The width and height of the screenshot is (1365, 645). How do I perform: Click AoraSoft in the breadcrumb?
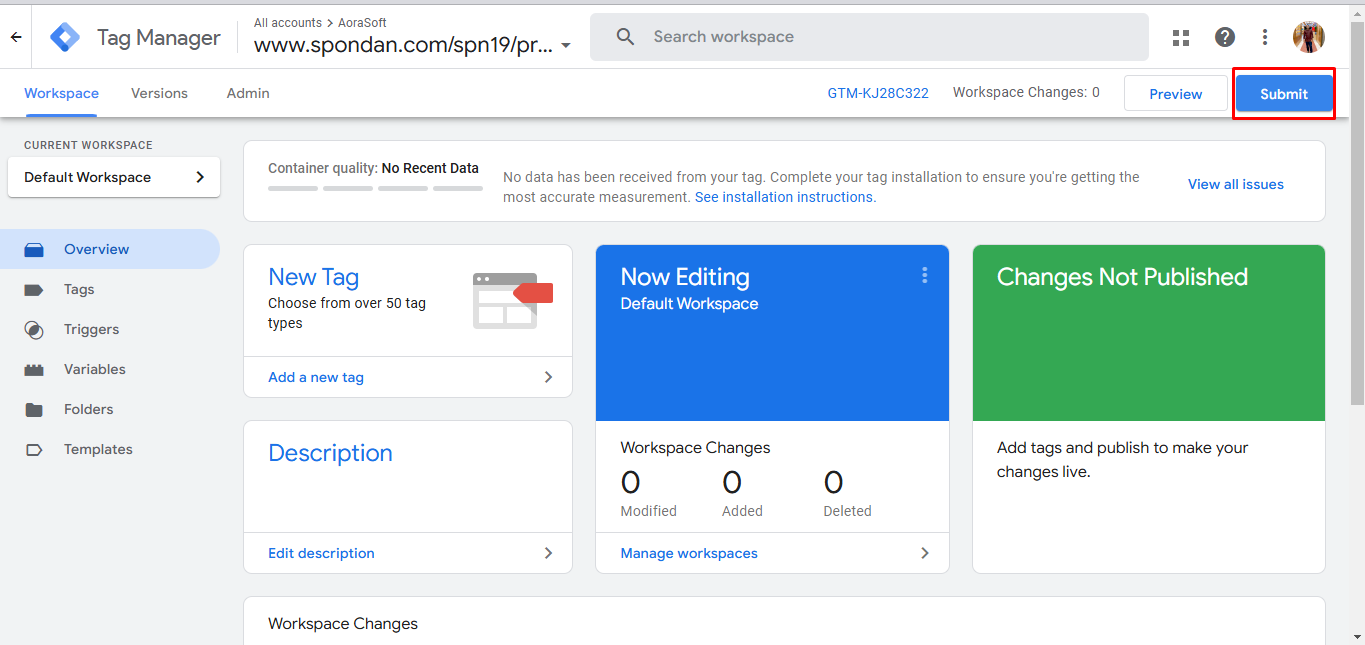(362, 22)
